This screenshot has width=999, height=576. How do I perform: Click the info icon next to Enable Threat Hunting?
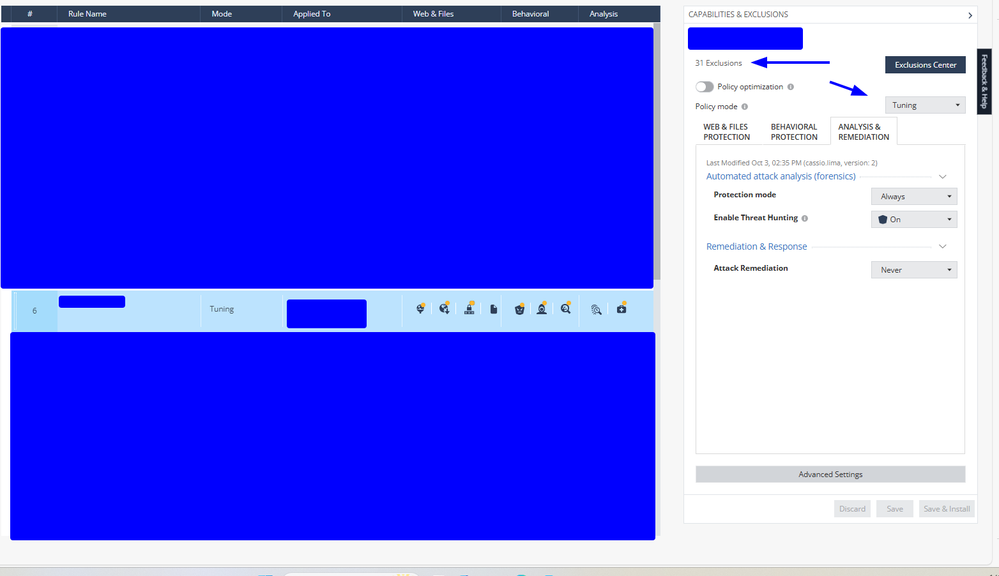(x=805, y=218)
